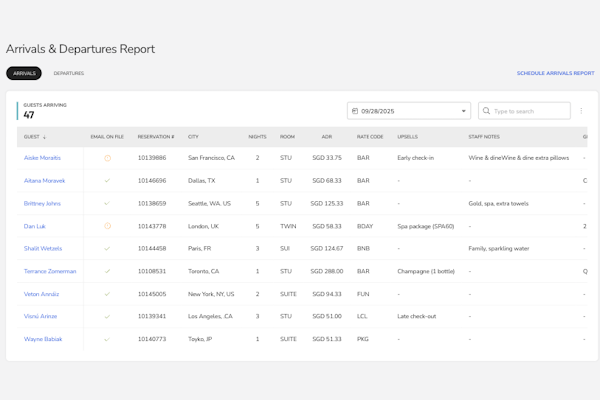Open guest Veton Annáiz link
Viewport: 600px width, 400px height.
coord(42,294)
